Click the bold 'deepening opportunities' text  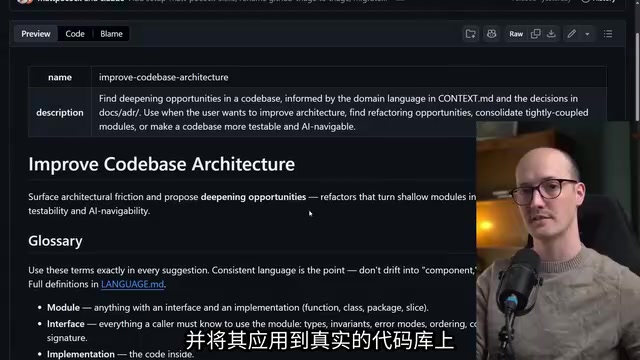tap(253, 197)
